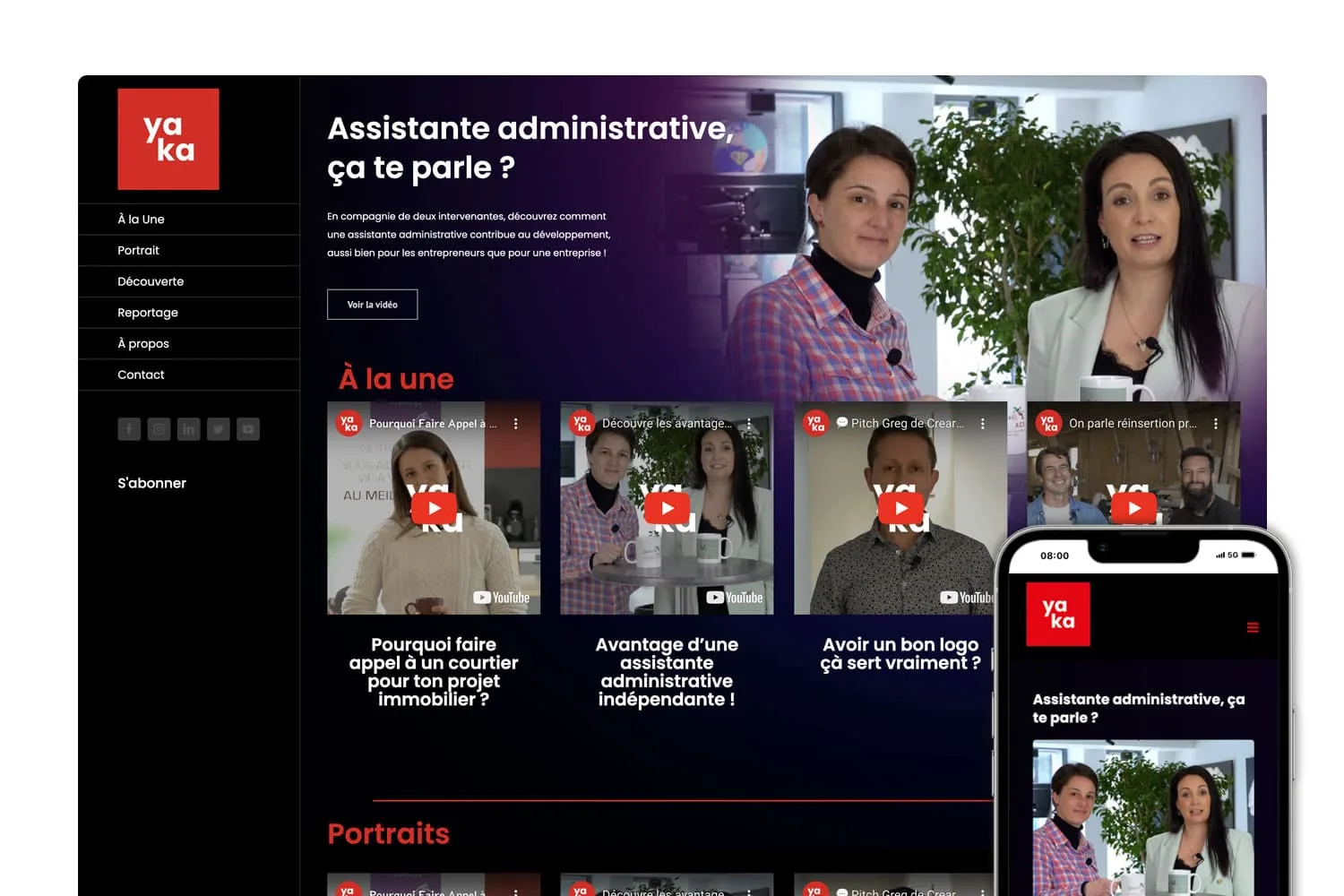Click YouTube logo on assistante video

coord(735,598)
